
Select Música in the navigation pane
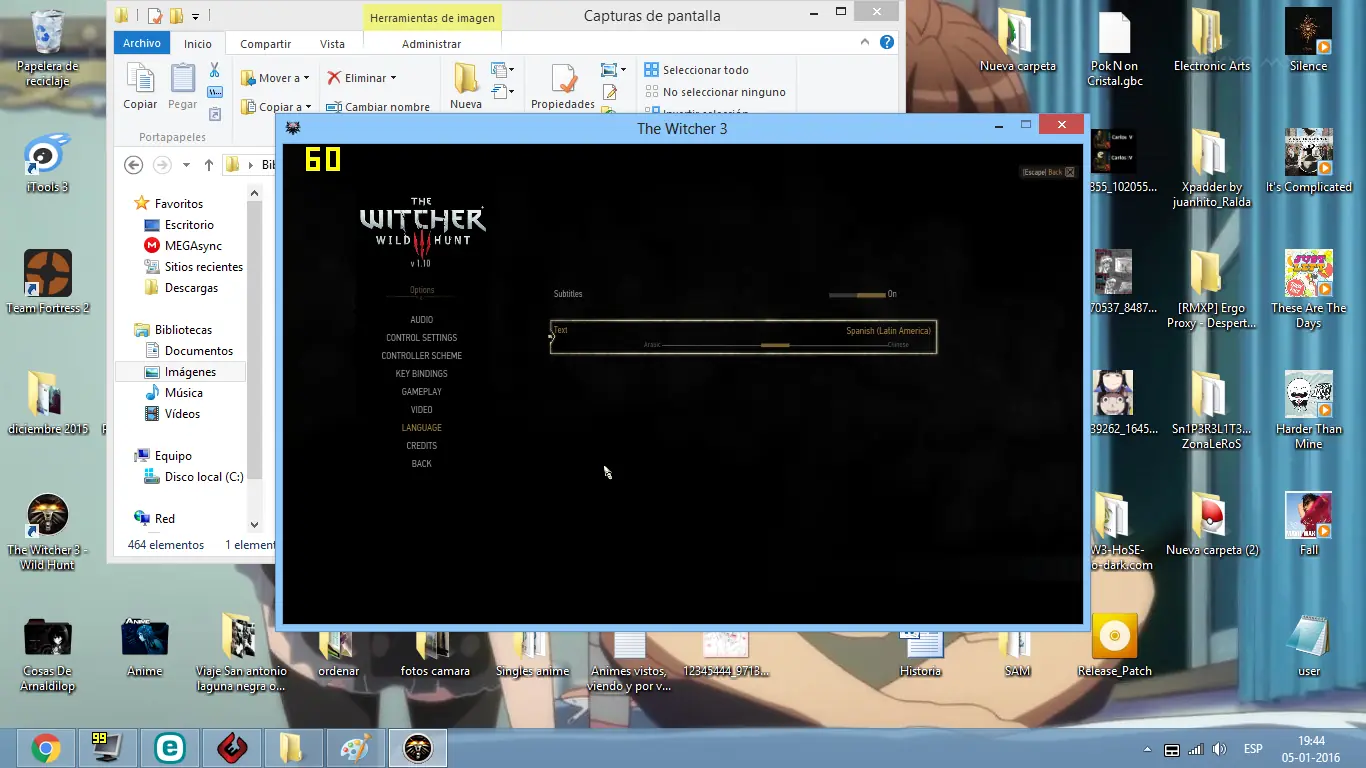174,393
